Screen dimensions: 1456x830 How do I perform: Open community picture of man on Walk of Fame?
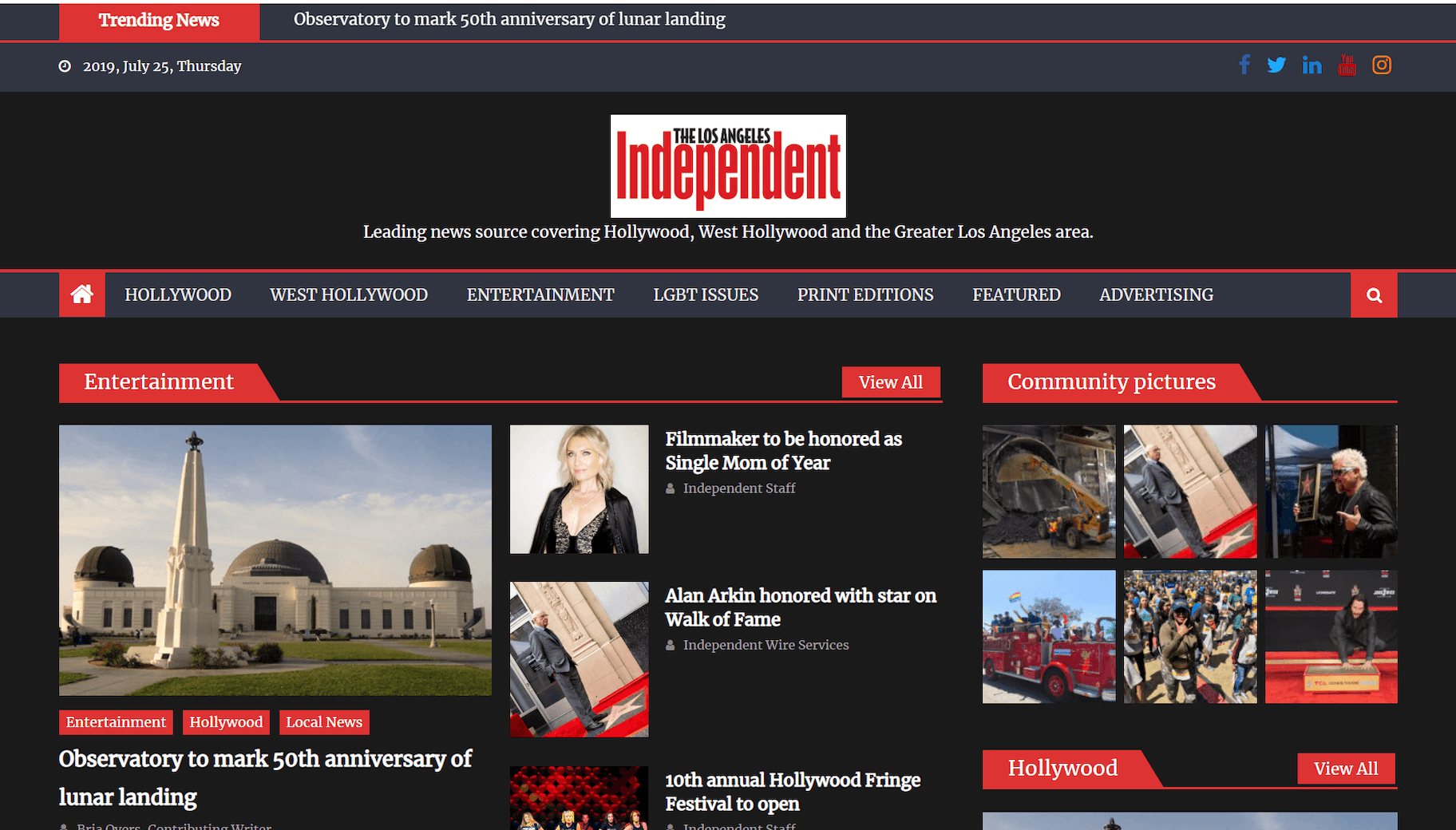tap(1190, 492)
